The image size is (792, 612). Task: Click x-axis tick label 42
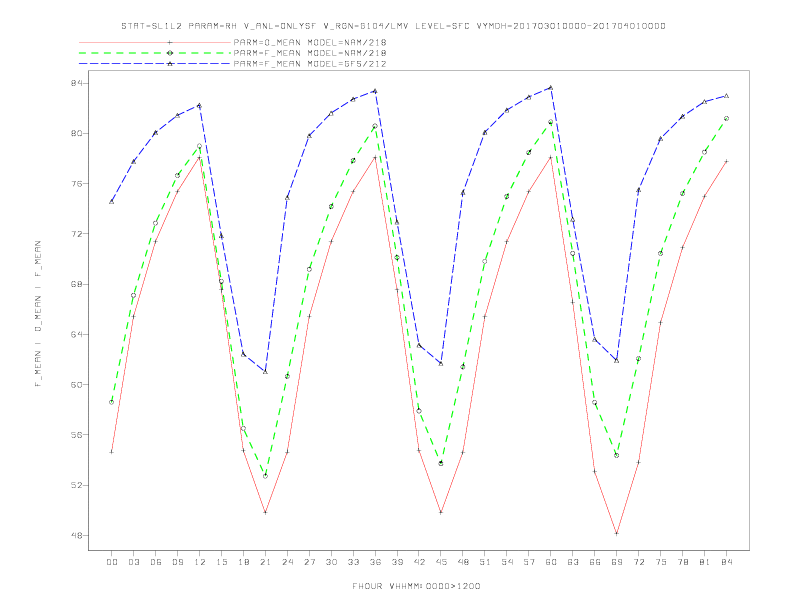[419, 562]
